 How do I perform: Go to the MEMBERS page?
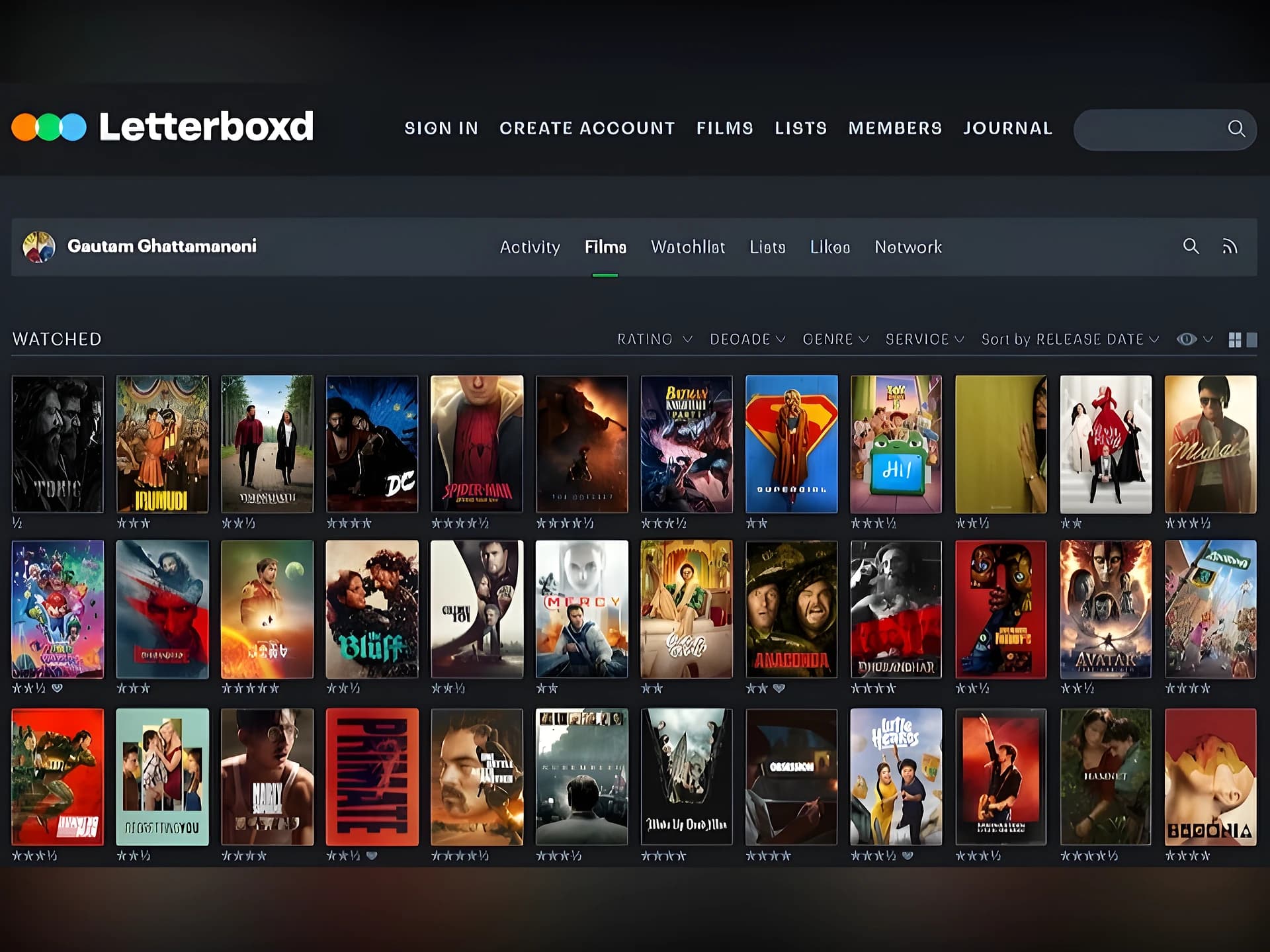(895, 128)
